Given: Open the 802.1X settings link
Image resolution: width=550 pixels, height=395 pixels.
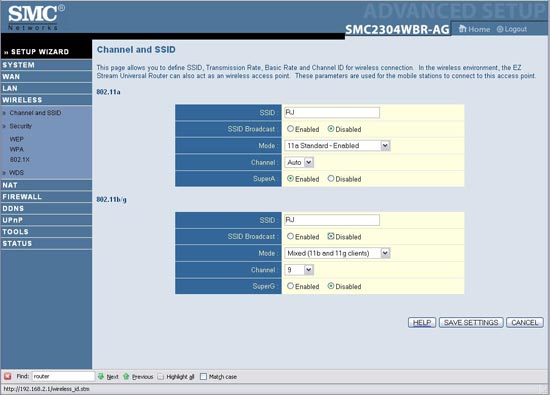Looking at the screenshot, I should (x=20, y=159).
